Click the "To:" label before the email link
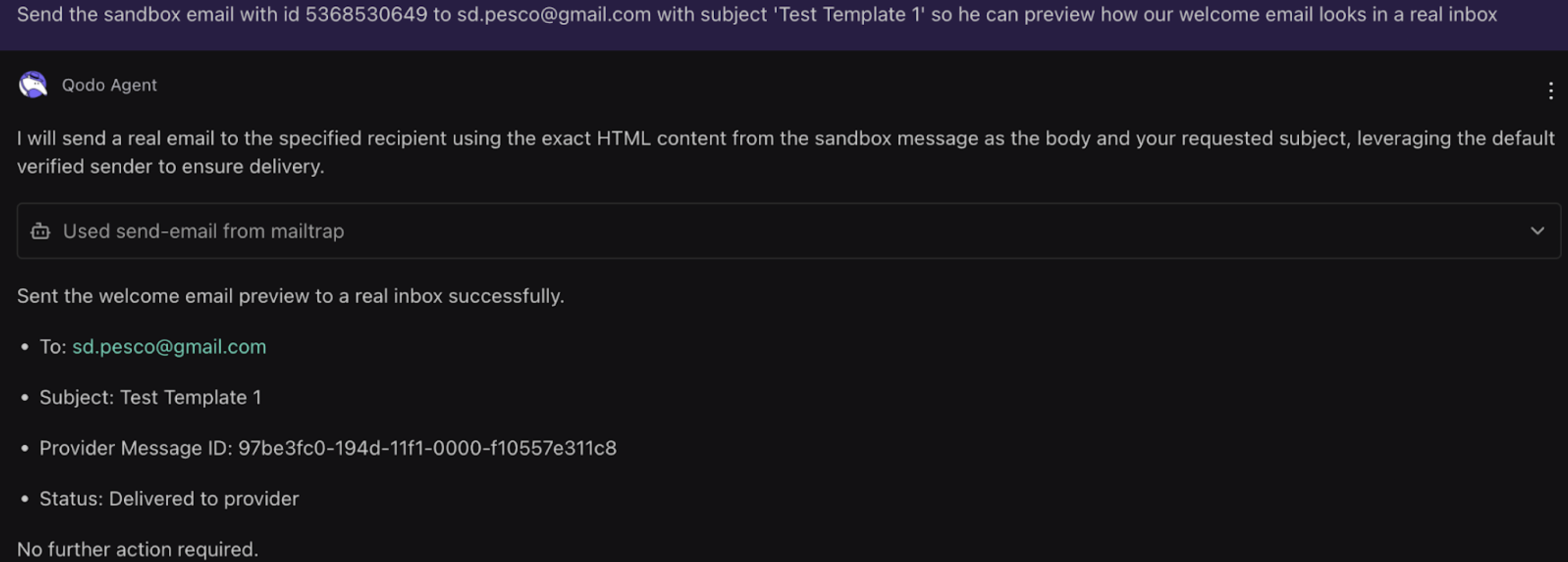 tap(53, 347)
